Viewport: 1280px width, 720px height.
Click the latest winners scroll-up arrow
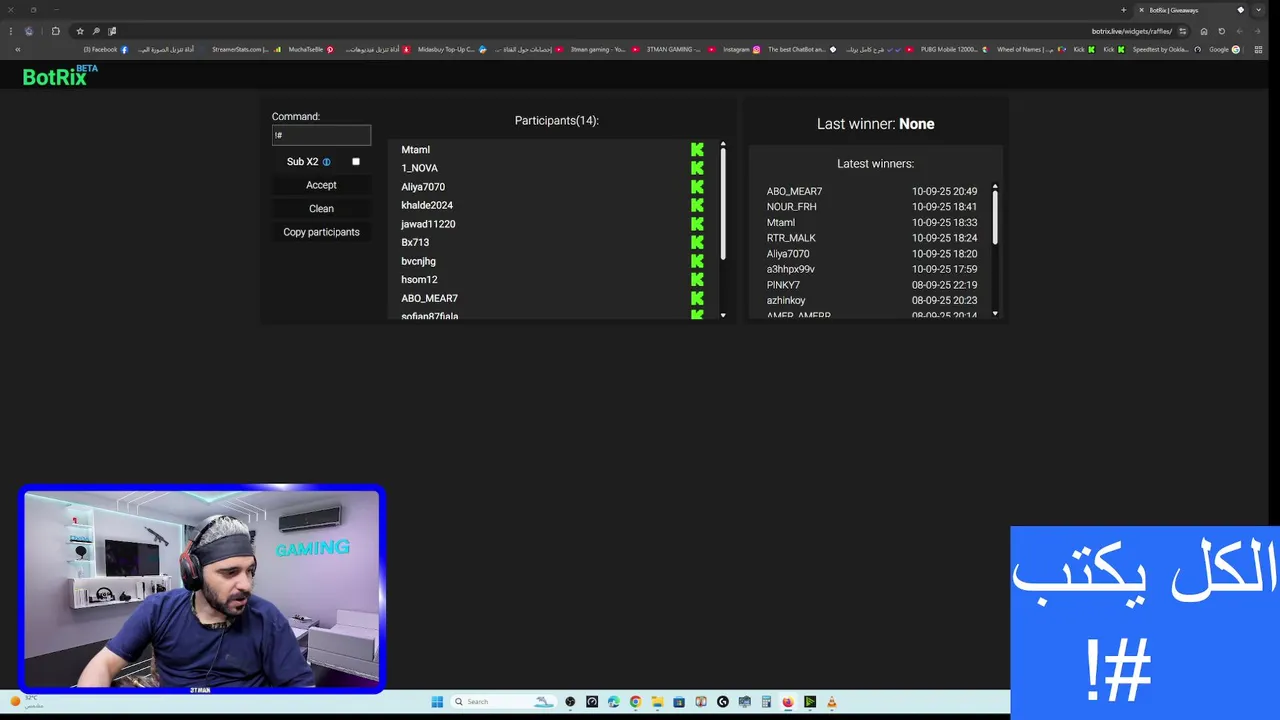[x=995, y=186]
